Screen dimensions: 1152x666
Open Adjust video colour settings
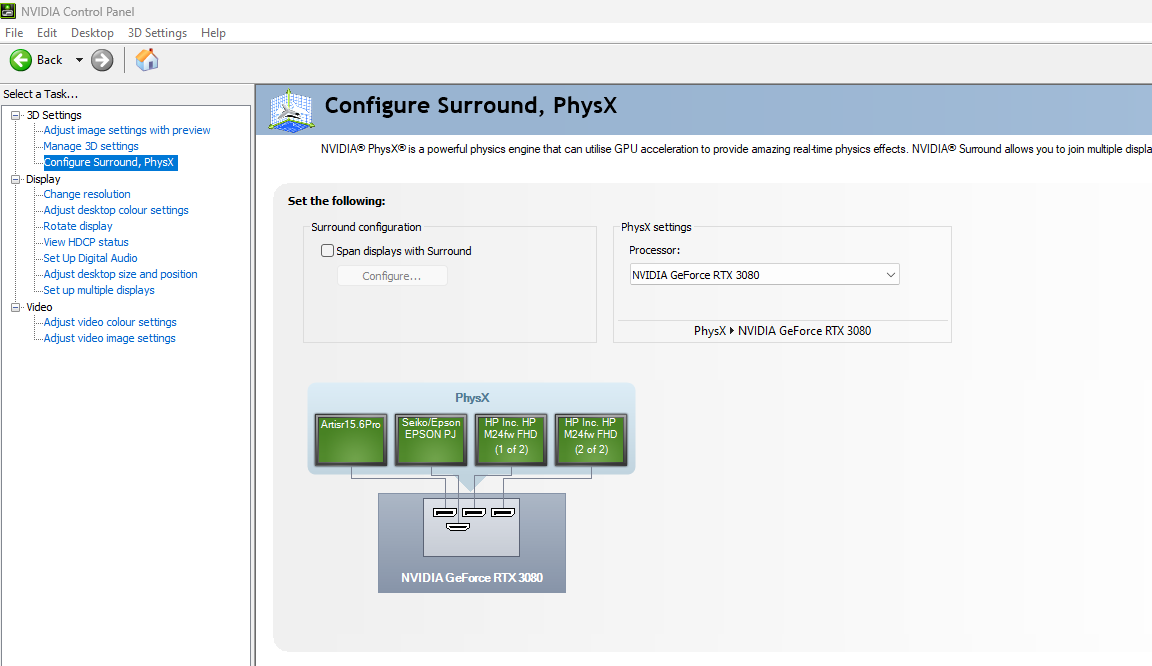pos(109,322)
